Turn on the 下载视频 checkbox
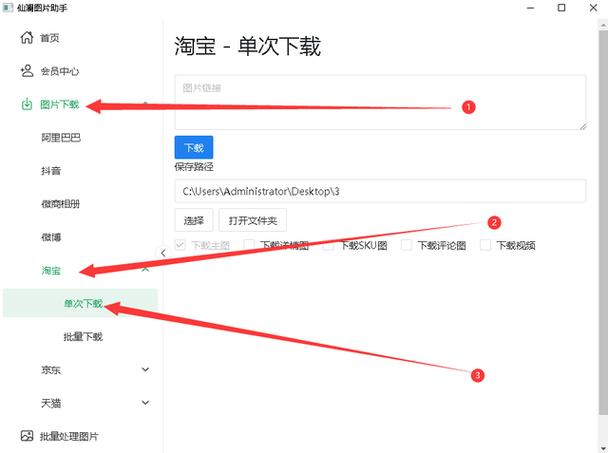Image resolution: width=608 pixels, height=453 pixels. 486,245
